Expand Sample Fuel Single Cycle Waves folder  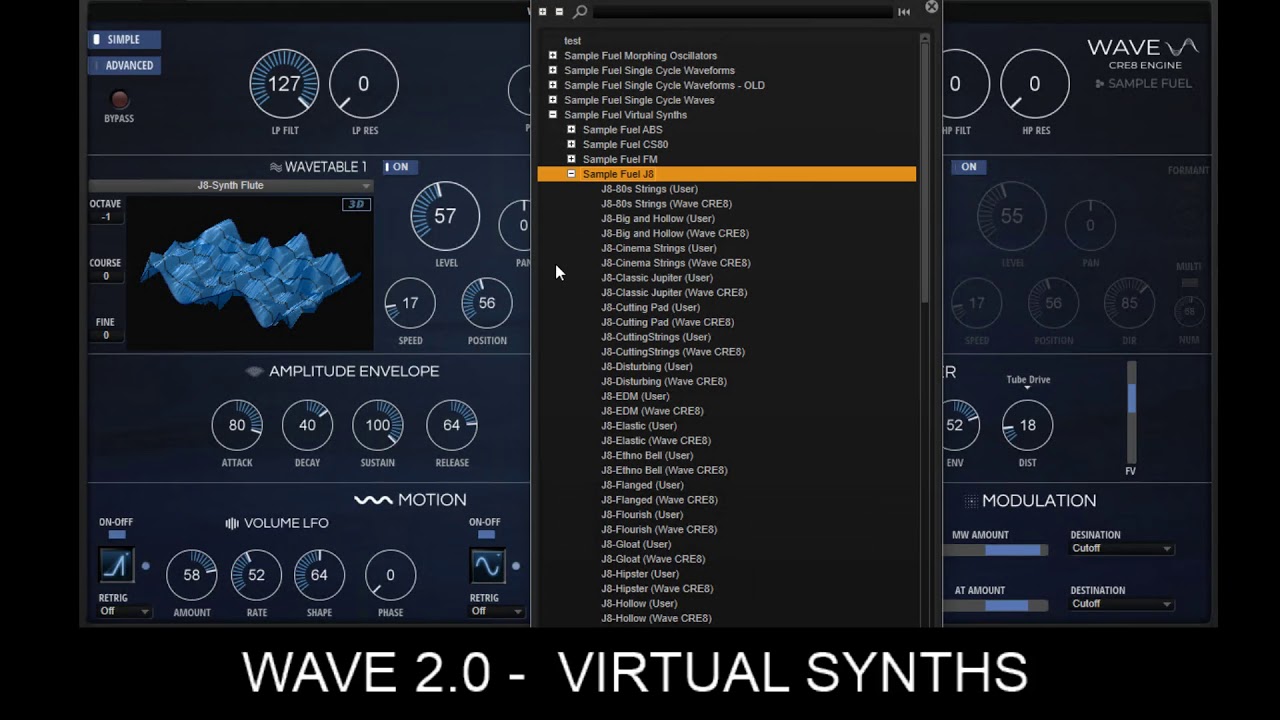tap(552, 100)
